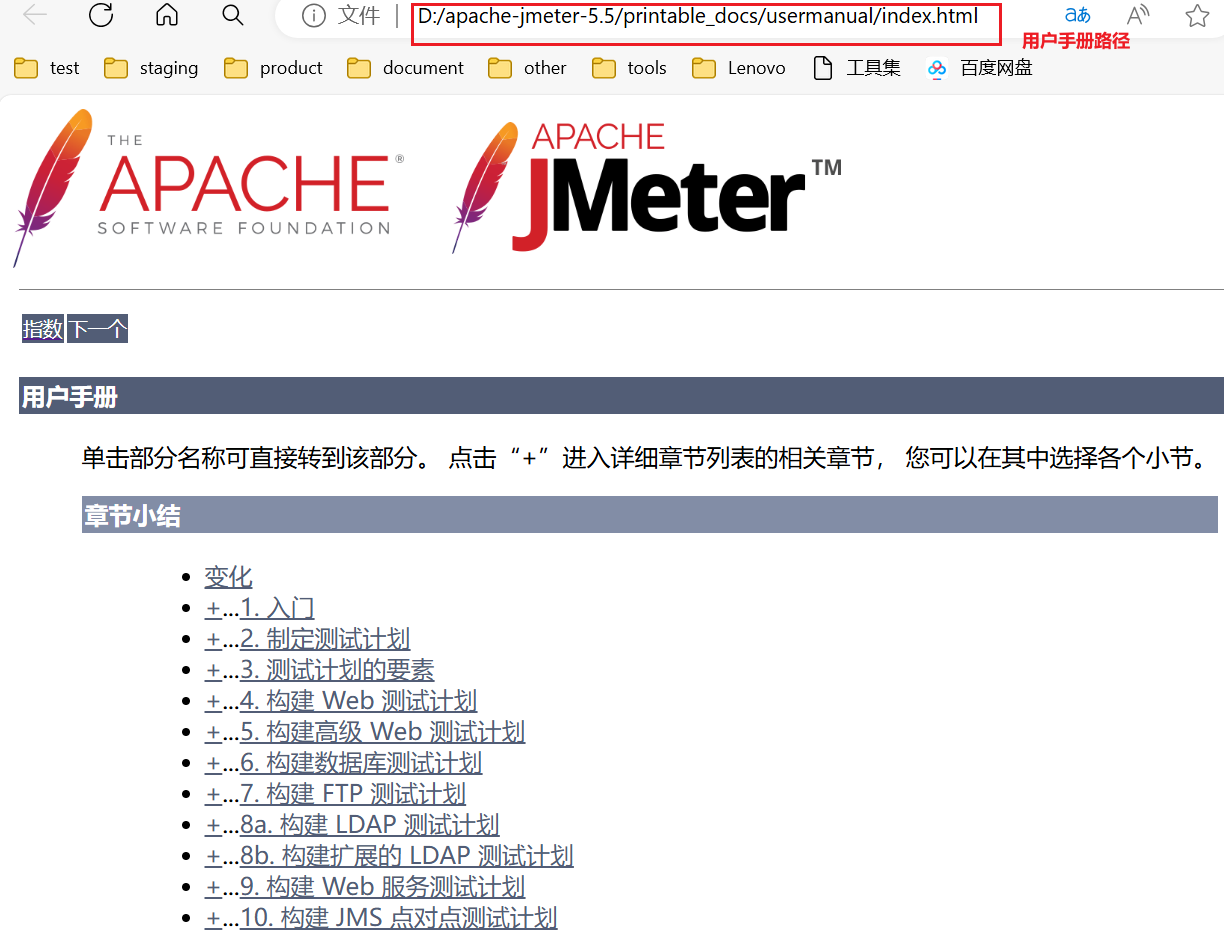Click the search magnifier icon in toolbar
Screen dimensions: 1224x931
(232, 15)
